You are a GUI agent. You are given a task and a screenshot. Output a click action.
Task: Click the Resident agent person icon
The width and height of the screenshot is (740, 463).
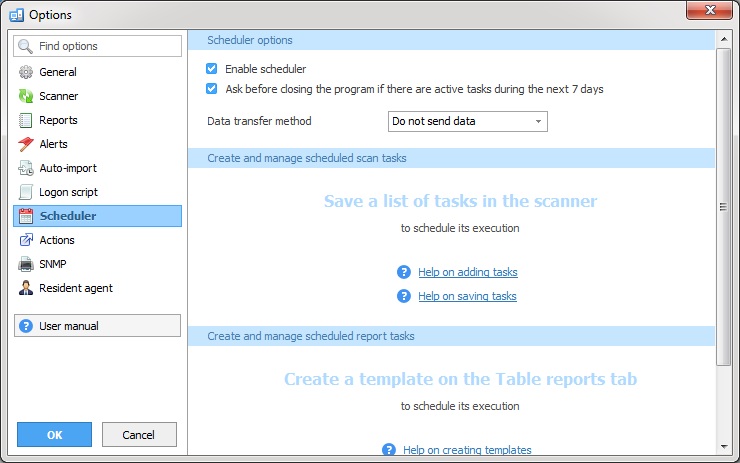[x=26, y=288]
